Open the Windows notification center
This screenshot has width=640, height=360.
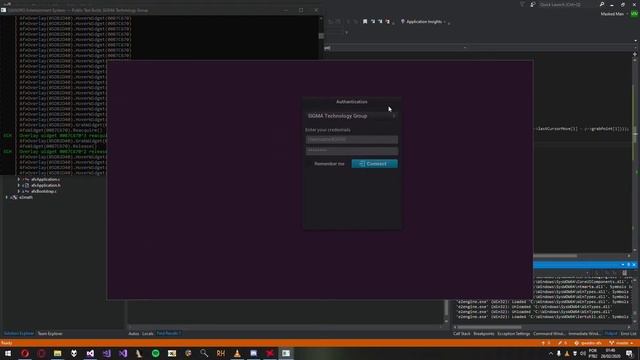pyautogui.click(x=629, y=353)
